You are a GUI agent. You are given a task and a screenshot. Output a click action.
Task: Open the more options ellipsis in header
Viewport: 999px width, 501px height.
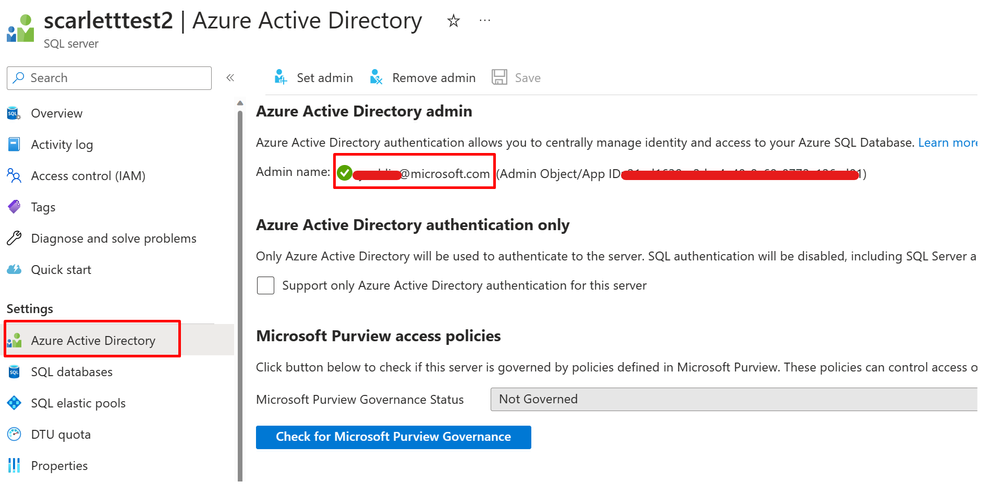tap(485, 20)
